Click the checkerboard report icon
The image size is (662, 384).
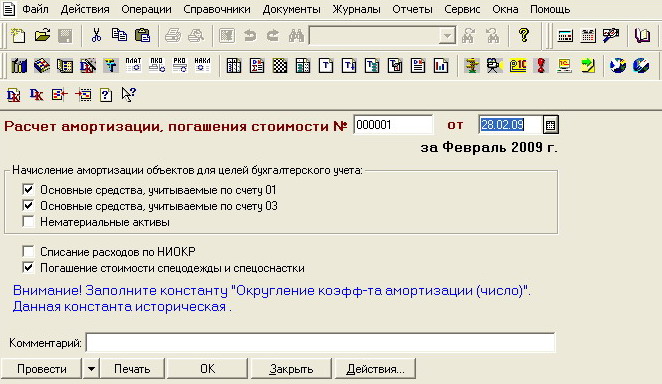click(x=279, y=66)
